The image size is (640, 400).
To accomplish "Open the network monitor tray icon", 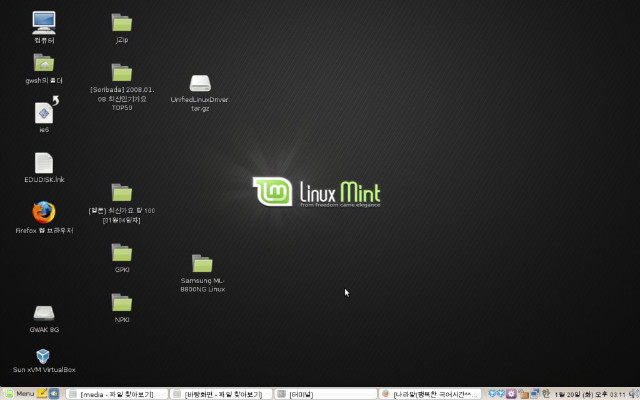I will pos(535,394).
